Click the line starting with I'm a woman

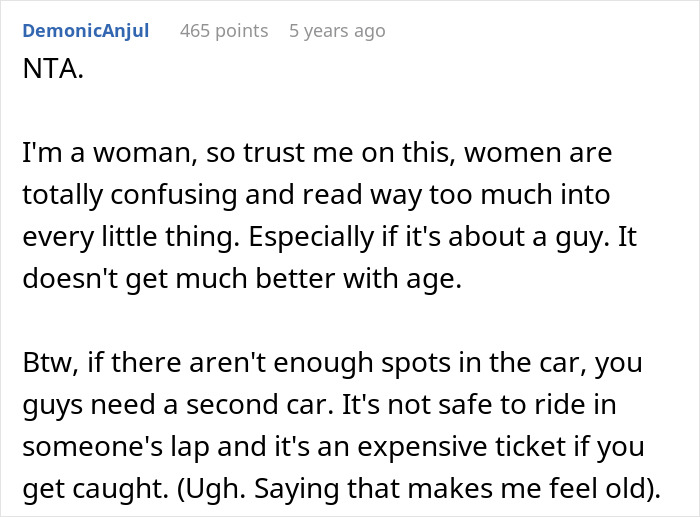click(x=317, y=153)
